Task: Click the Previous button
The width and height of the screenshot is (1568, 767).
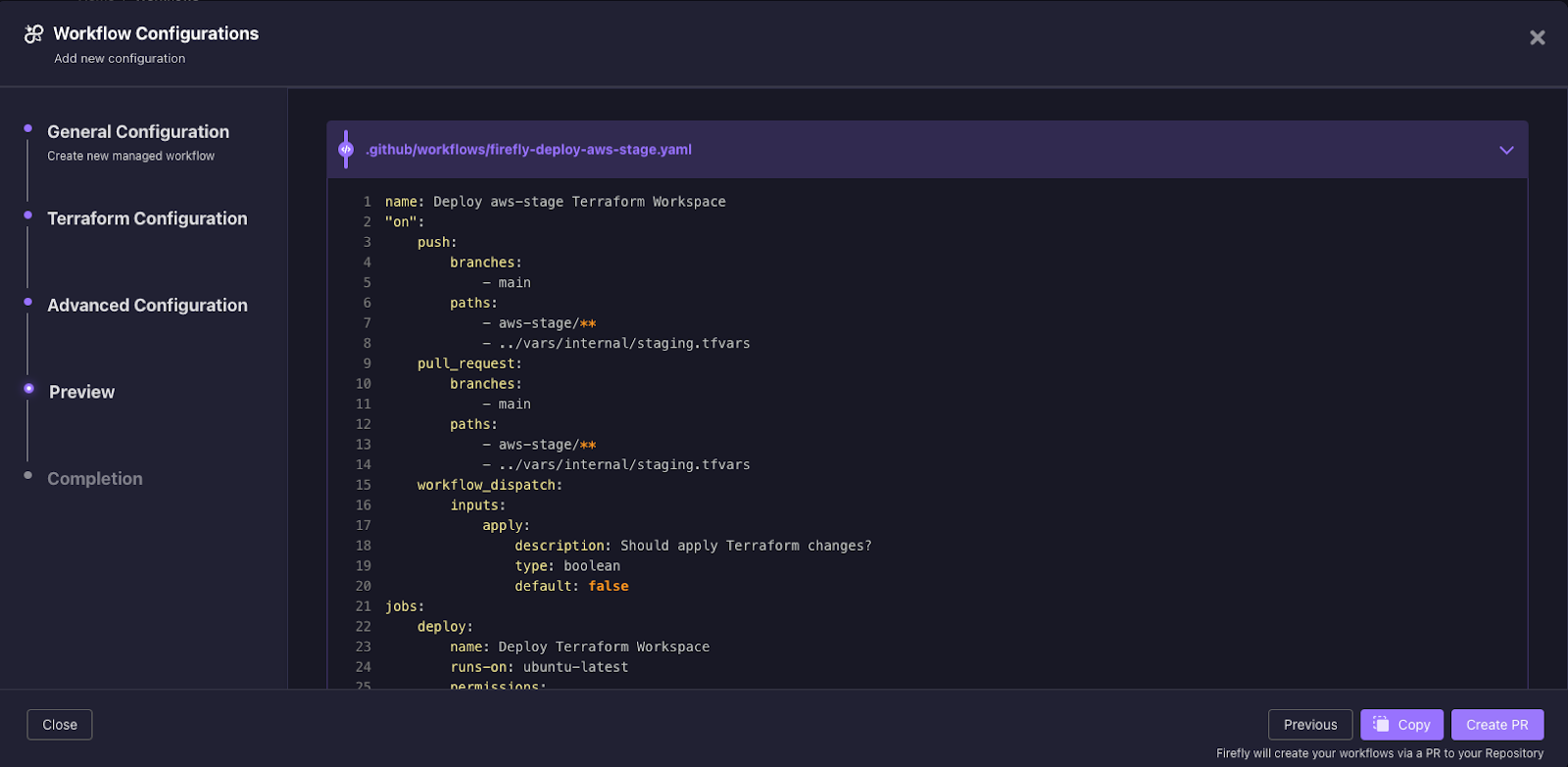Action: point(1310,725)
